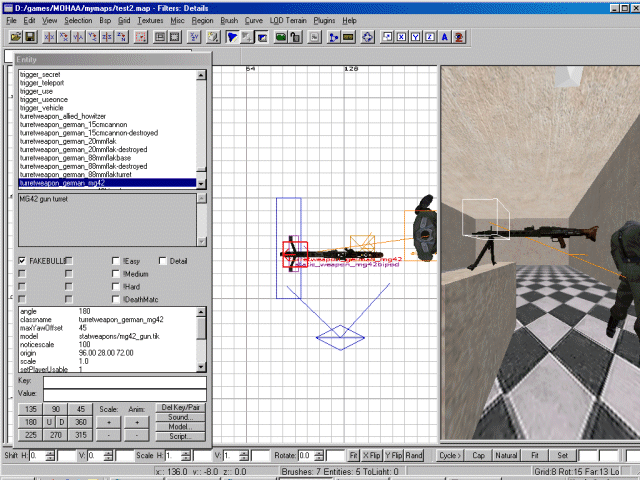Click the Key input field
Screen dimensions: 640x480
[x=125, y=381]
